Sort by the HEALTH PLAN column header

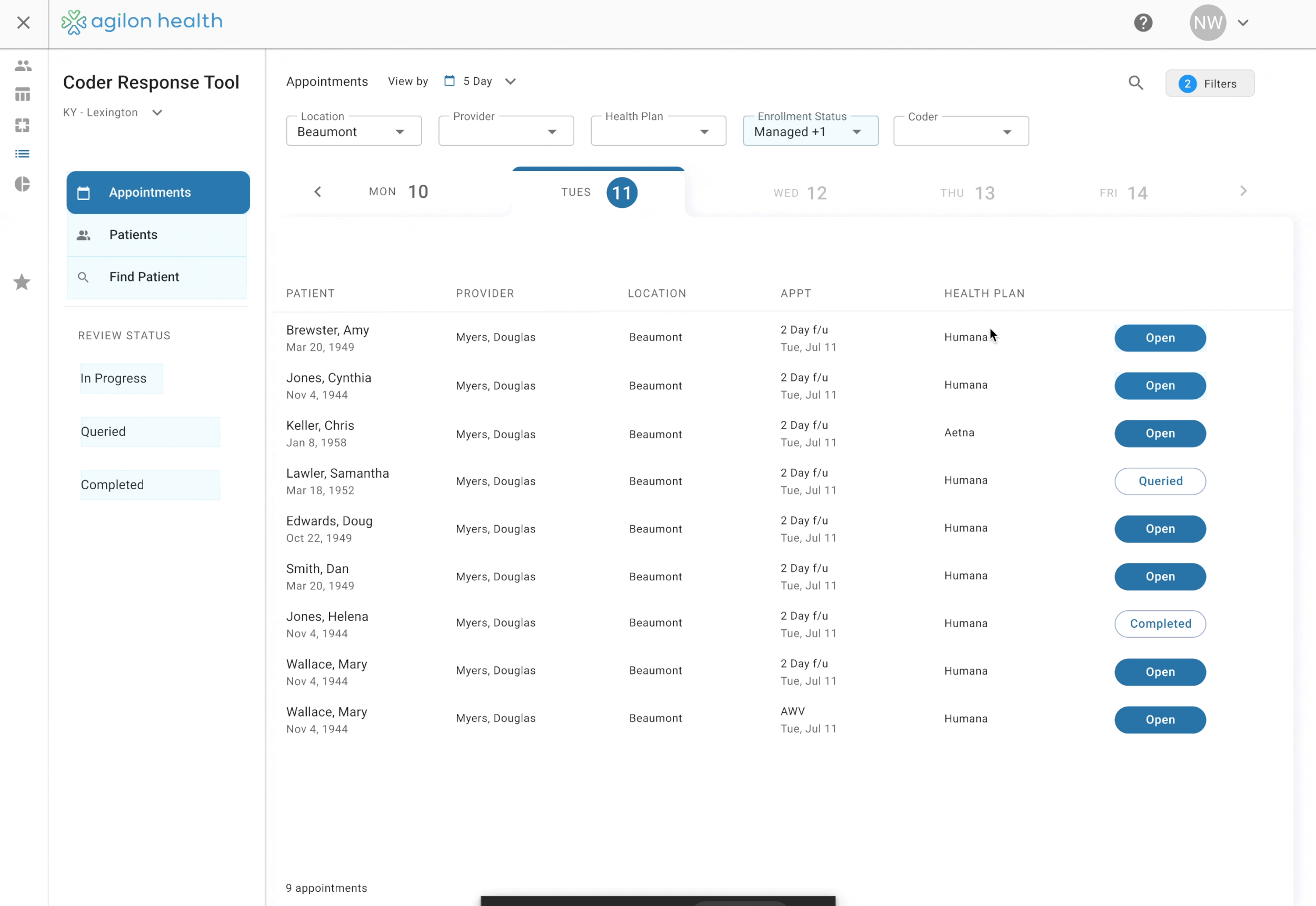pyautogui.click(x=984, y=294)
